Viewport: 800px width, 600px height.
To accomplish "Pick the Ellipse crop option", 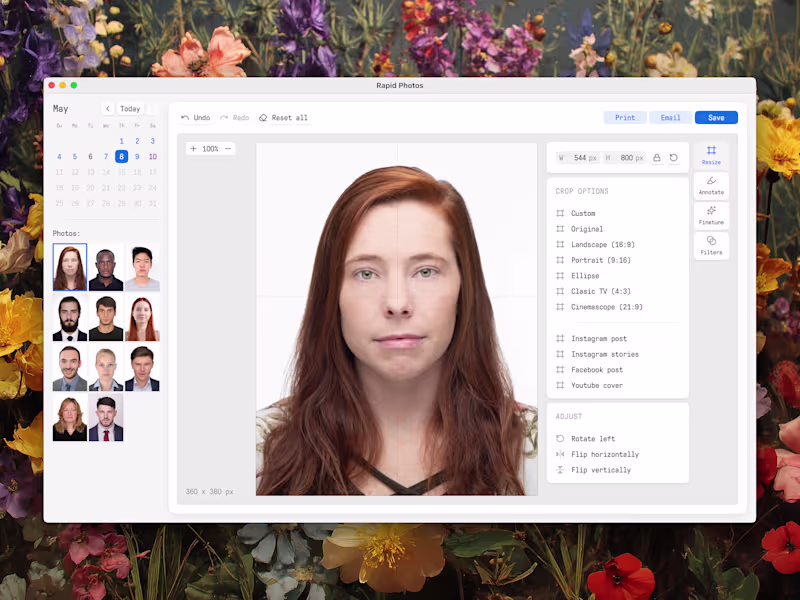I will (x=585, y=276).
